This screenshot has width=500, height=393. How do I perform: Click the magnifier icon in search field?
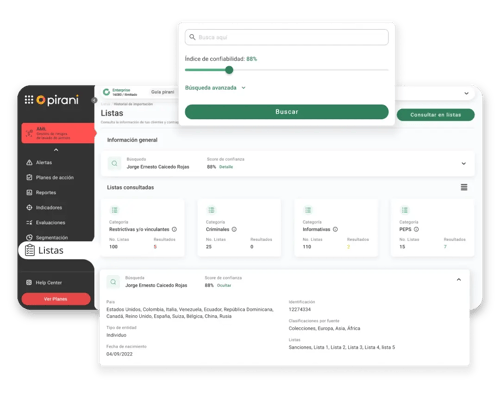pyautogui.click(x=192, y=37)
